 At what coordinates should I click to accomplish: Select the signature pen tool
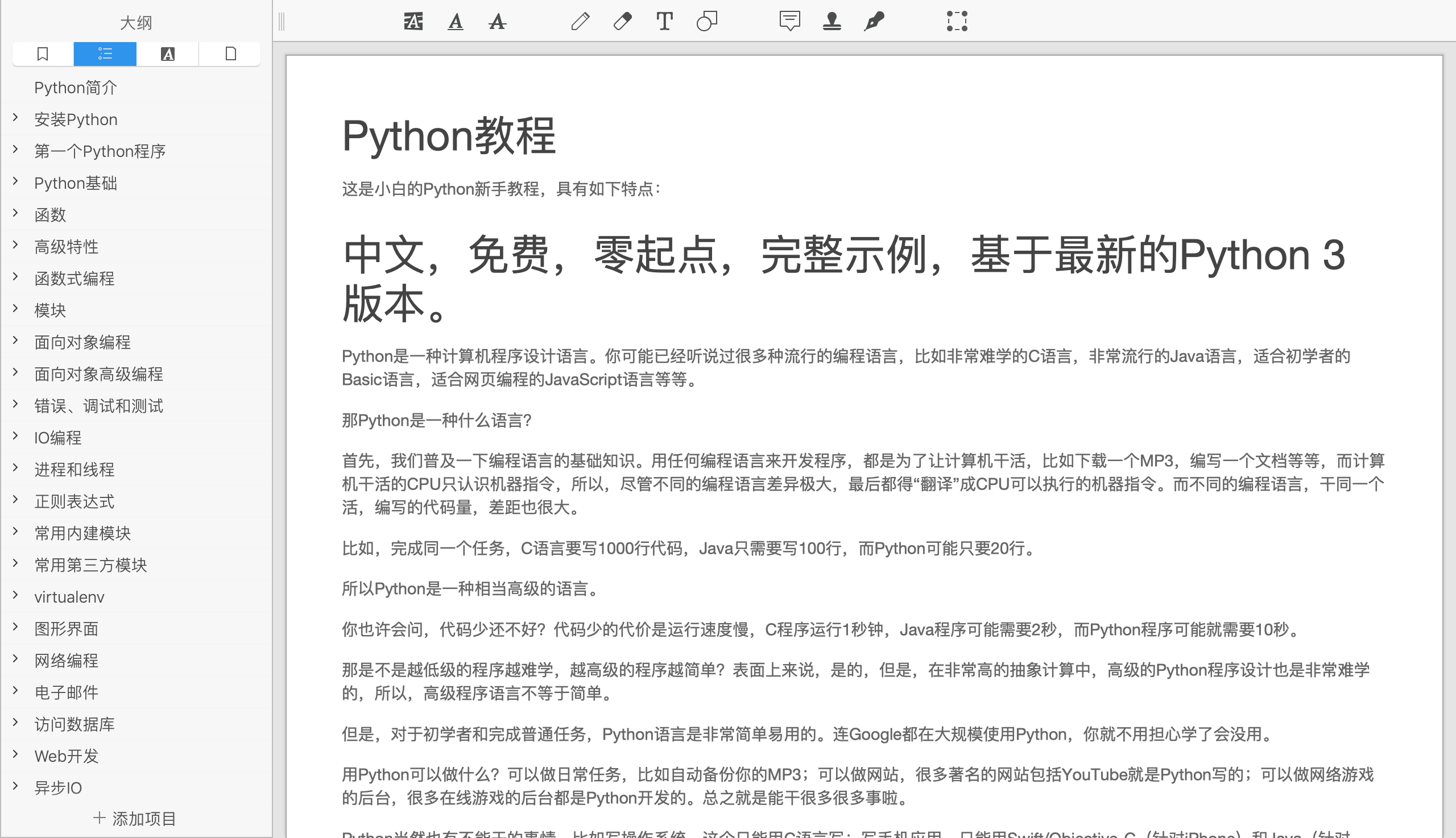tap(874, 21)
